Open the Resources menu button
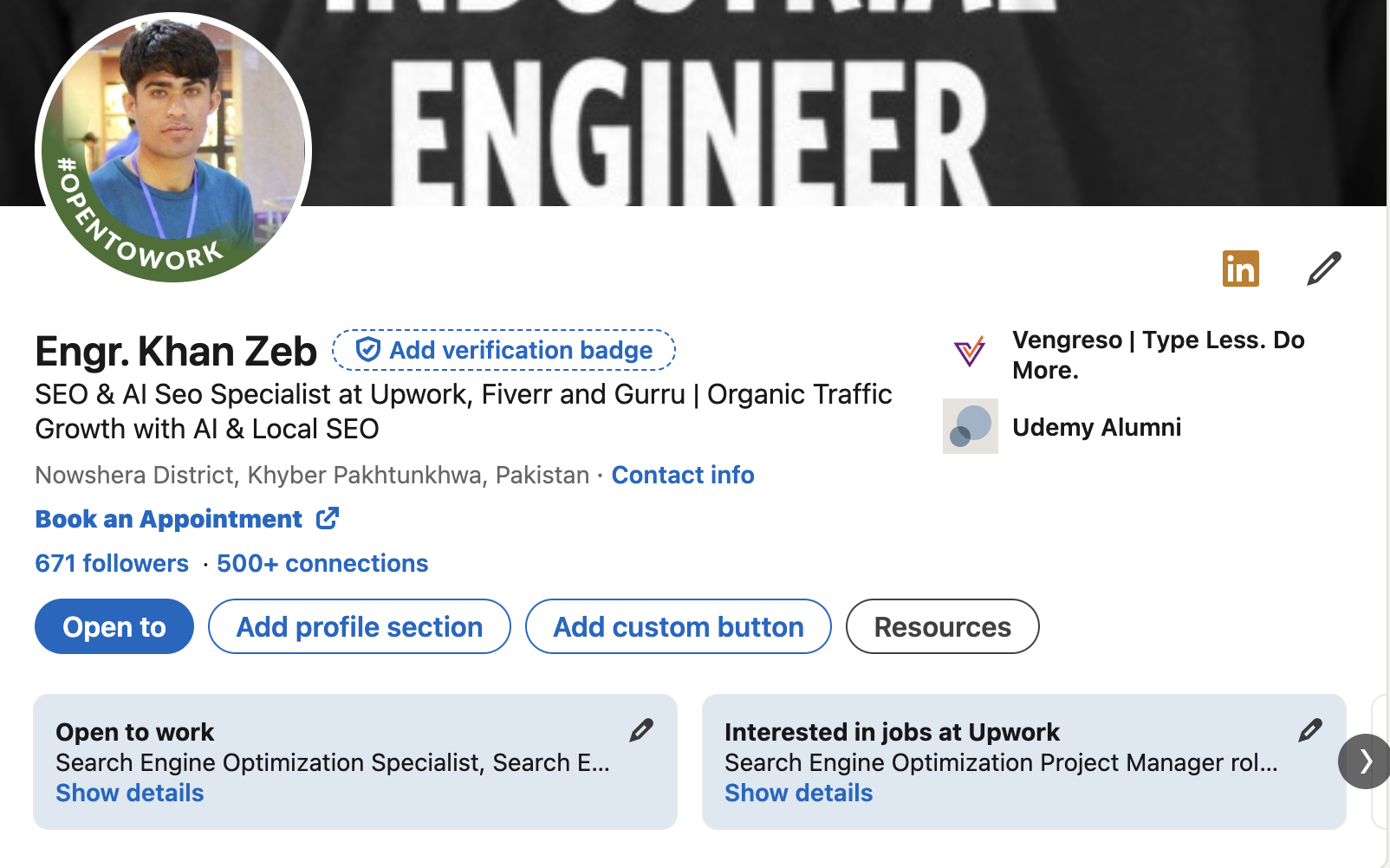Image resolution: width=1390 pixels, height=868 pixels. click(x=943, y=626)
